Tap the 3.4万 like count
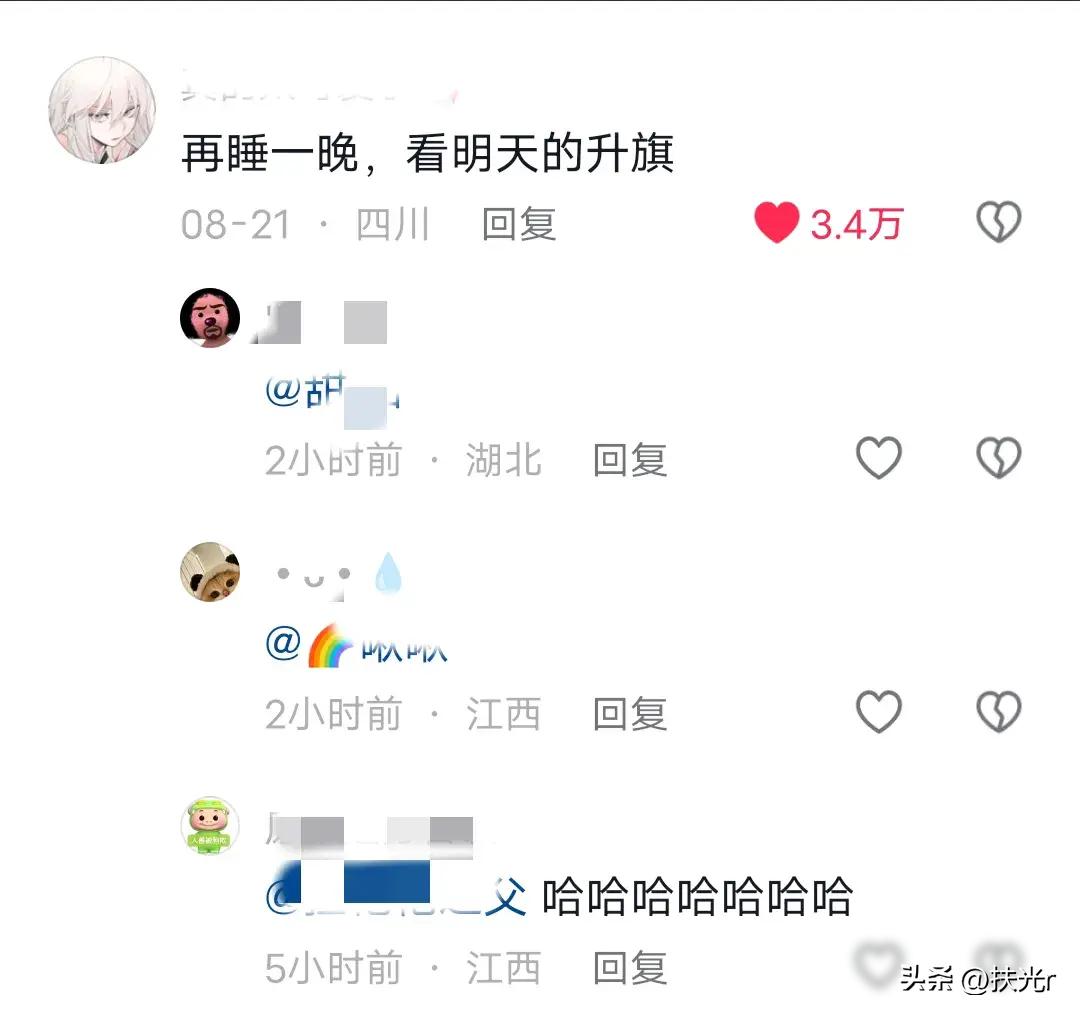The height and width of the screenshot is (1017, 1080). click(x=855, y=224)
